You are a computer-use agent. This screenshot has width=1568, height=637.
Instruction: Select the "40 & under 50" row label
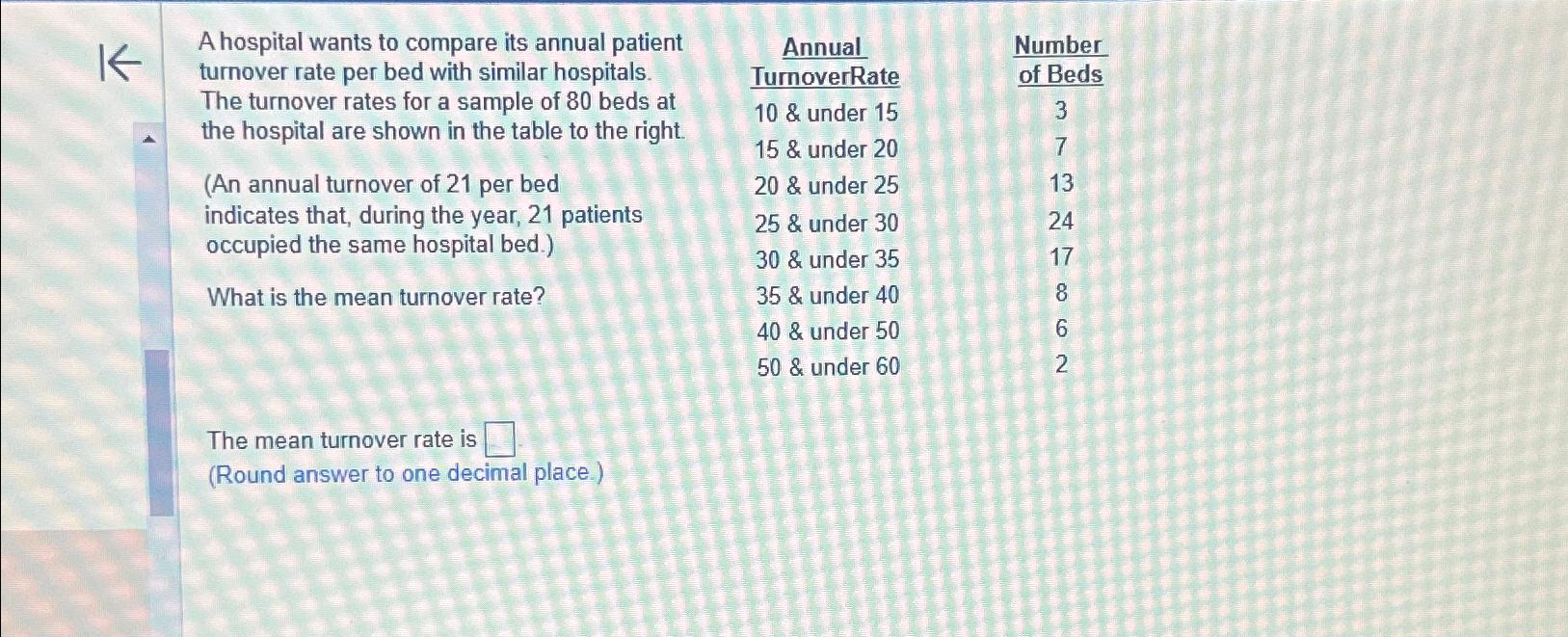point(828,332)
